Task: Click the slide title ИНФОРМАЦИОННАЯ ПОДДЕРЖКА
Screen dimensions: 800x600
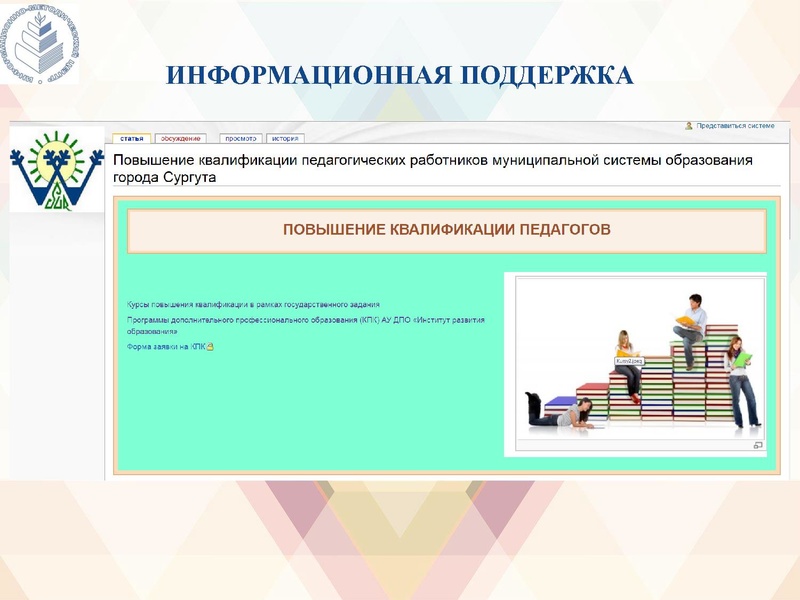Action: pos(400,70)
